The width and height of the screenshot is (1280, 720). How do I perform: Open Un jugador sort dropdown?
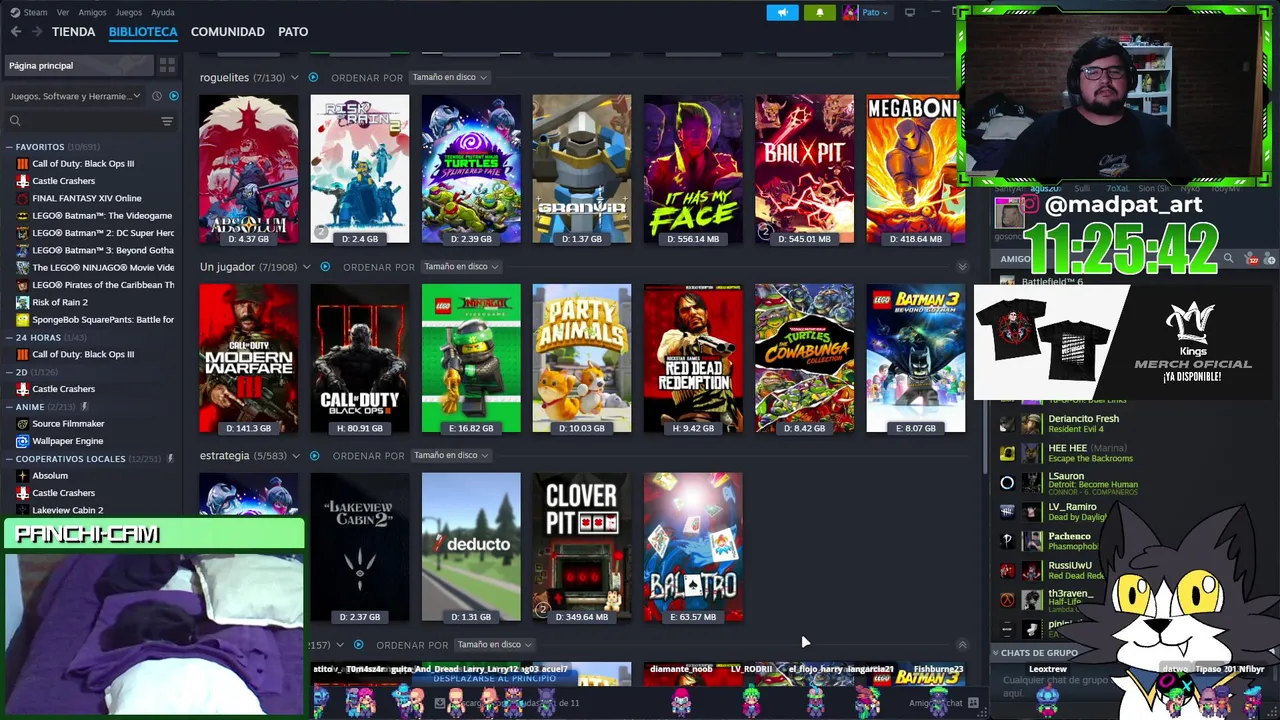pyautogui.click(x=460, y=266)
